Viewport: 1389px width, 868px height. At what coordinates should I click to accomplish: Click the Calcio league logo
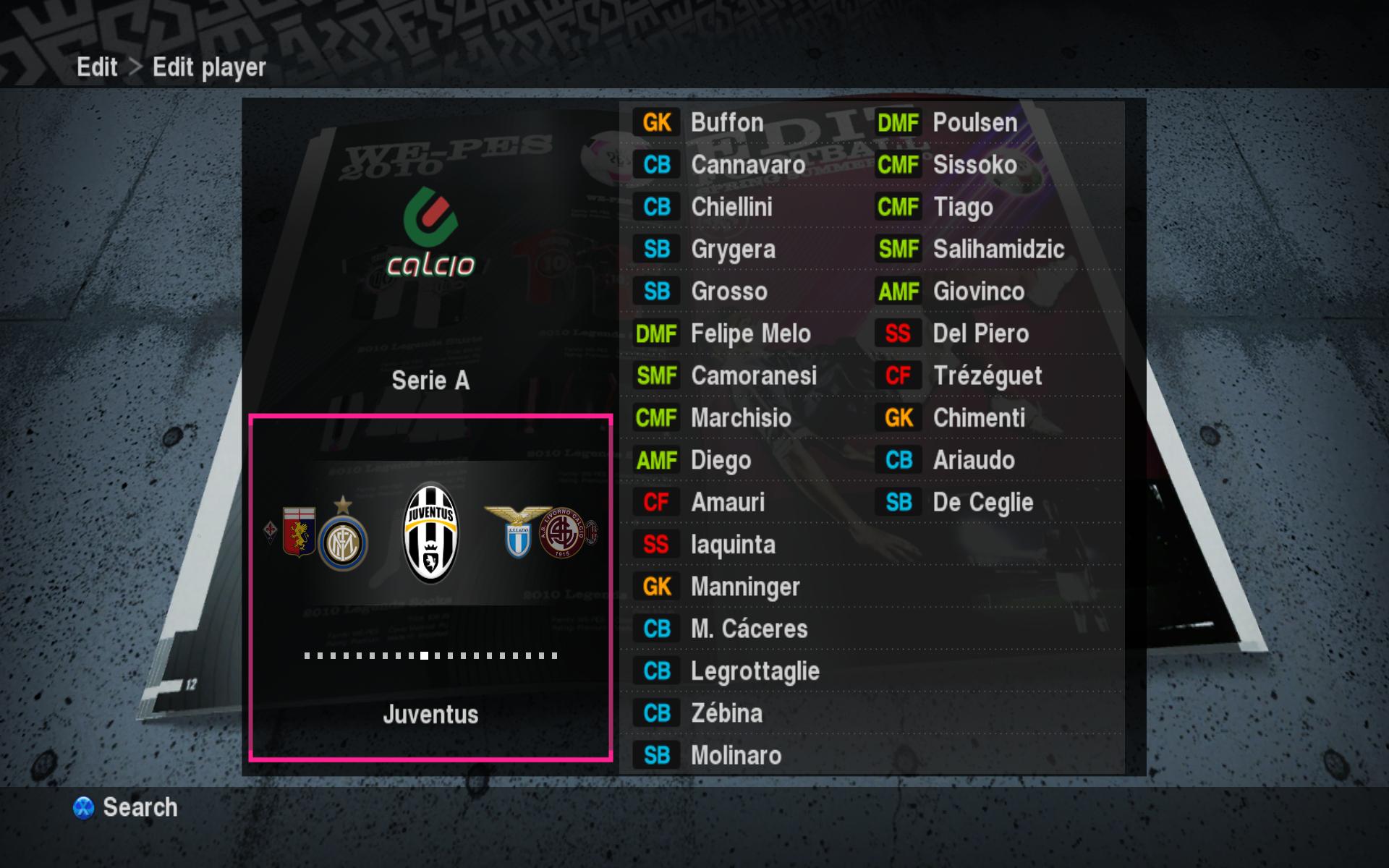click(x=430, y=232)
